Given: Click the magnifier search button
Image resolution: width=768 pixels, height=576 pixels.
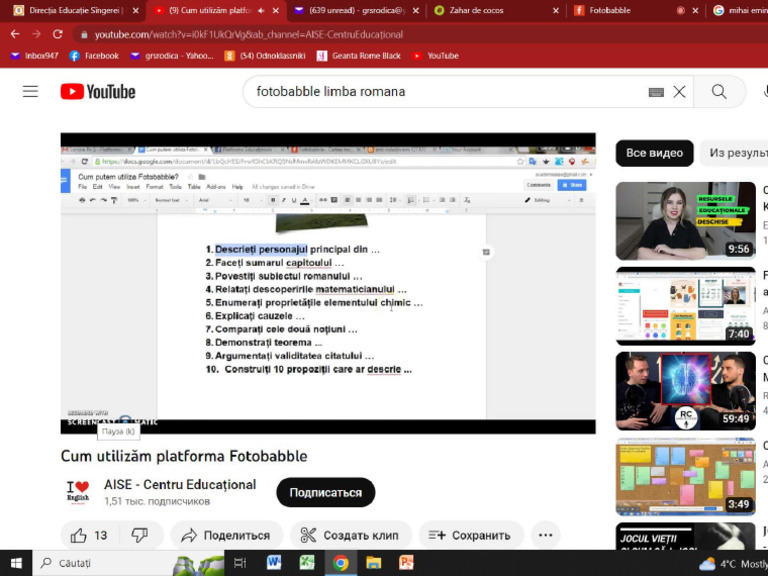Looking at the screenshot, I should (x=719, y=92).
